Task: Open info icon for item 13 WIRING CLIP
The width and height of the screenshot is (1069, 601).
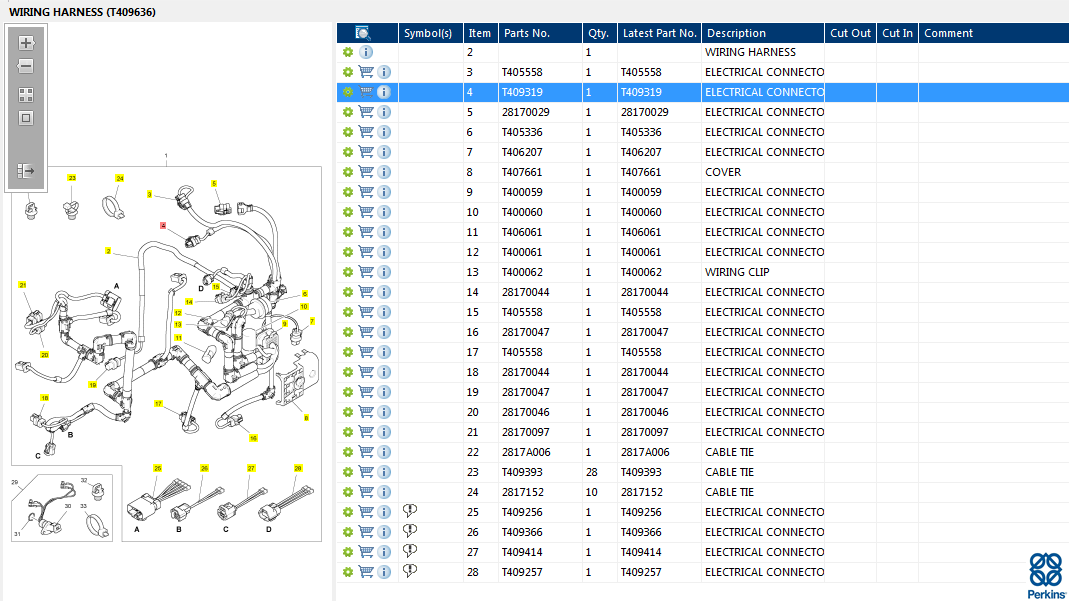Action: click(x=384, y=272)
